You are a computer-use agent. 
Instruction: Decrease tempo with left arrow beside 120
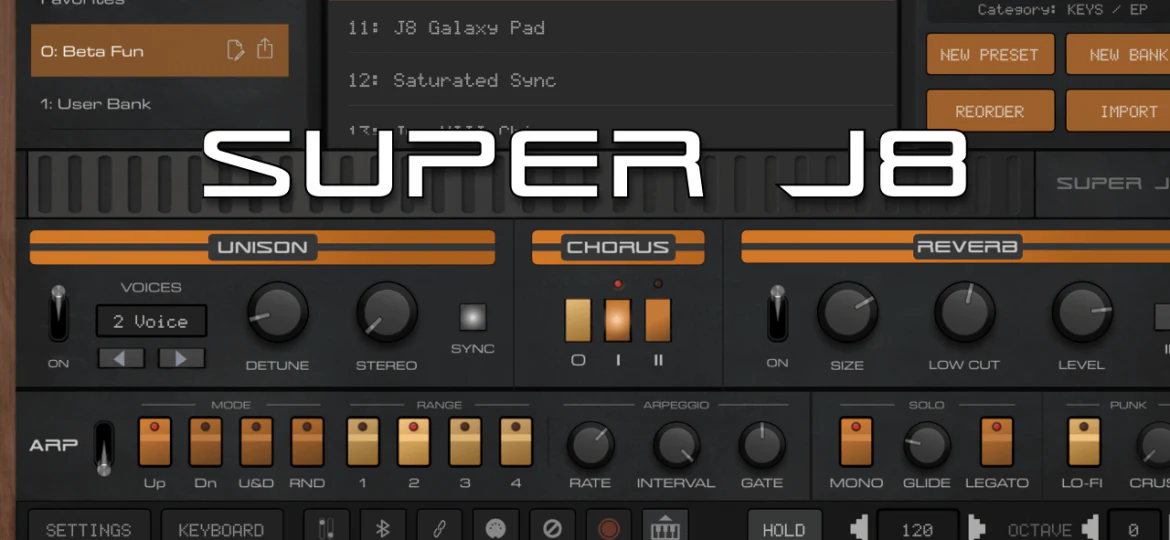tap(860, 528)
